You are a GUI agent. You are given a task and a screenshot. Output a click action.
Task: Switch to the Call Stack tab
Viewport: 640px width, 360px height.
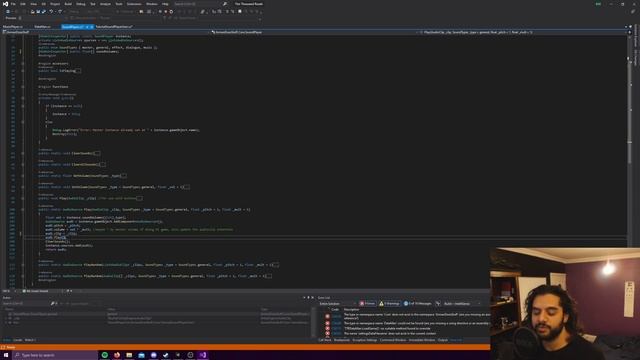click(324, 340)
